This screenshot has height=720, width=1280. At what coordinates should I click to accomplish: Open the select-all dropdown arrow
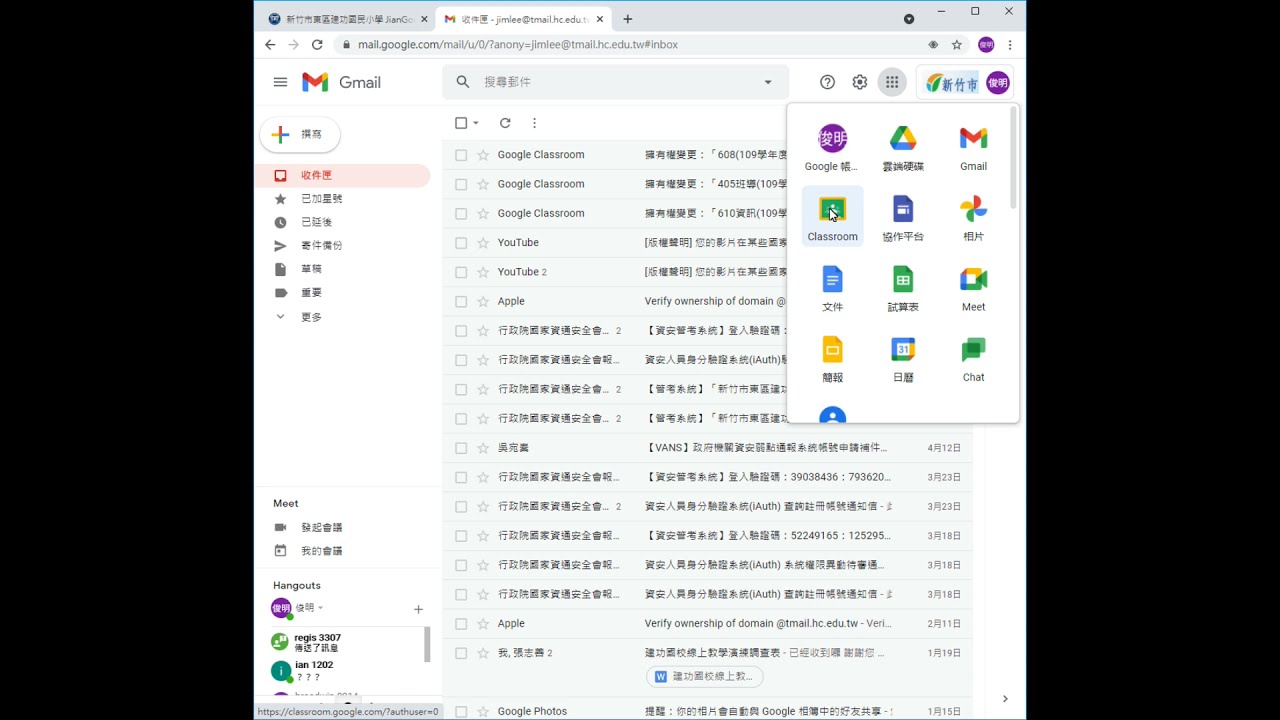click(x=476, y=123)
